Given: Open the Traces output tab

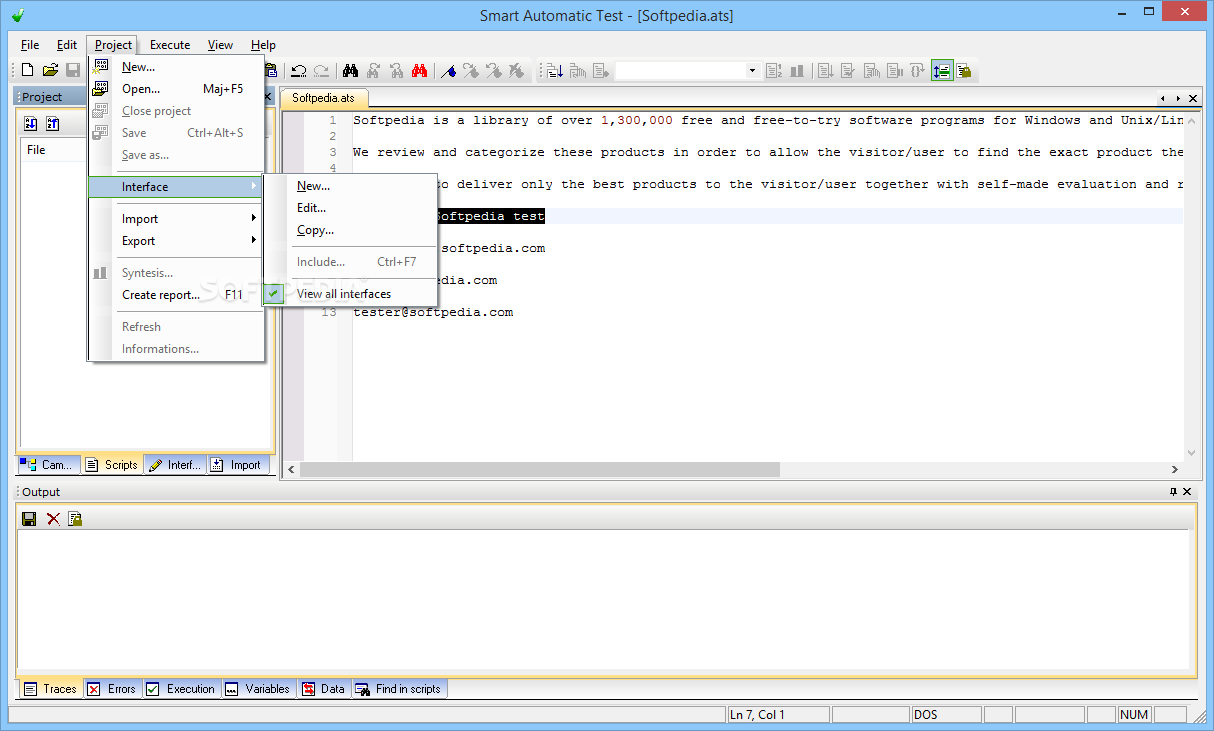Looking at the screenshot, I should [50, 689].
